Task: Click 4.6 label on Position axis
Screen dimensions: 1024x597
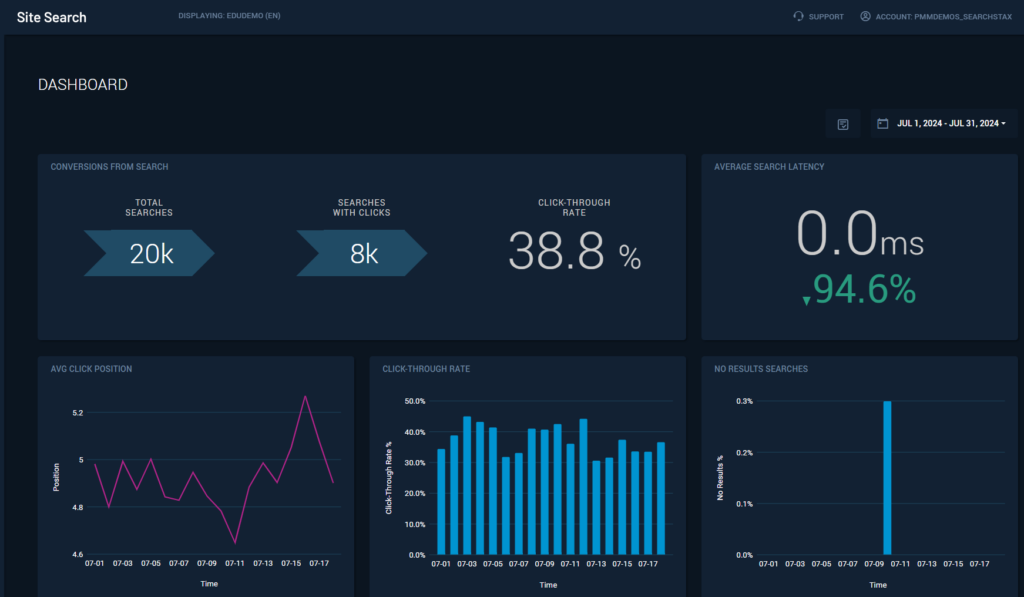Action: pyautogui.click(x=78, y=555)
